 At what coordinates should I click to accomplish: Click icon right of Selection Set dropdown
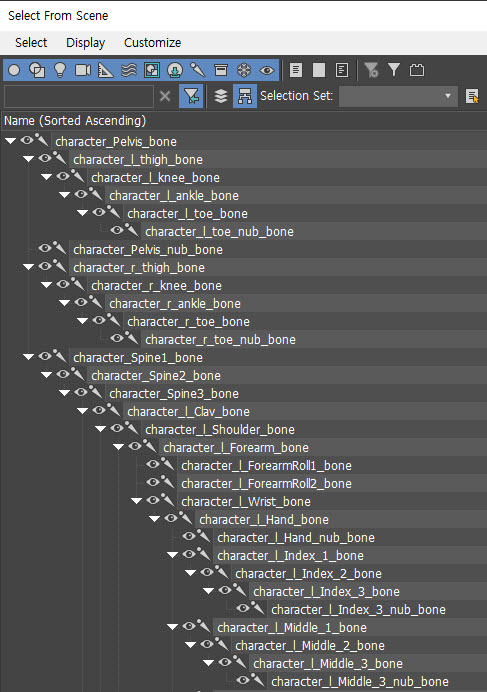(472, 96)
